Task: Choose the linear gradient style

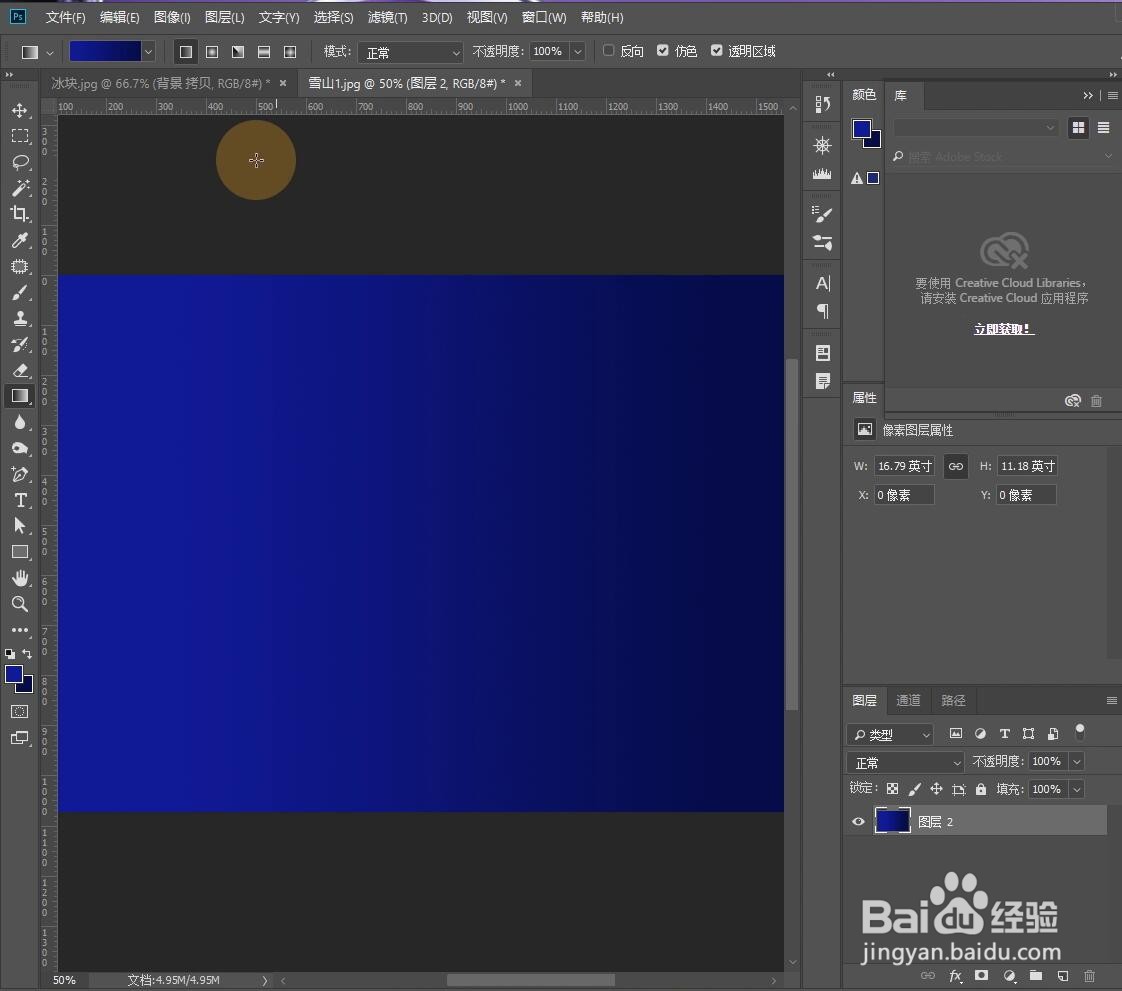Action: point(186,52)
